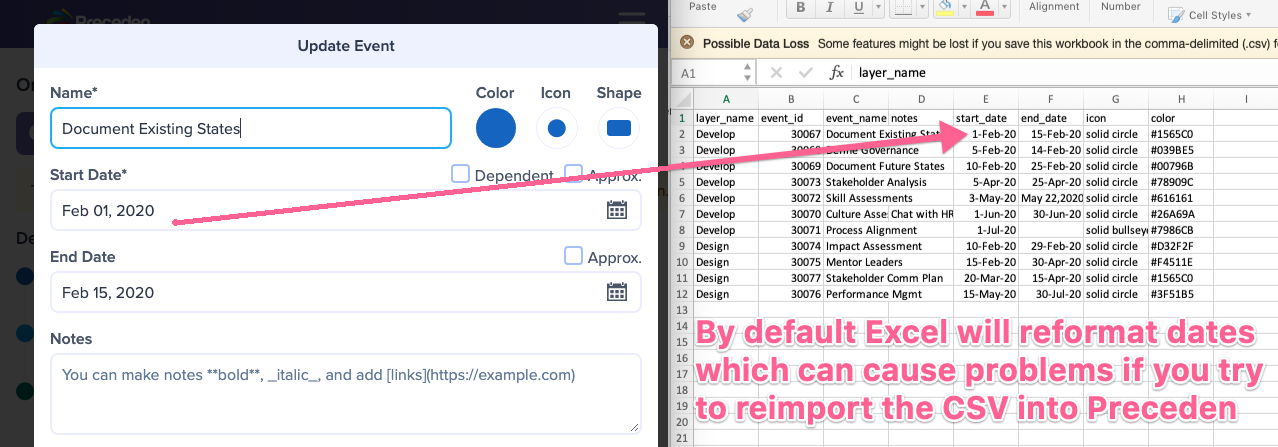Toggle Bold formatting in Excel
1278x447 pixels.
coord(801,7)
